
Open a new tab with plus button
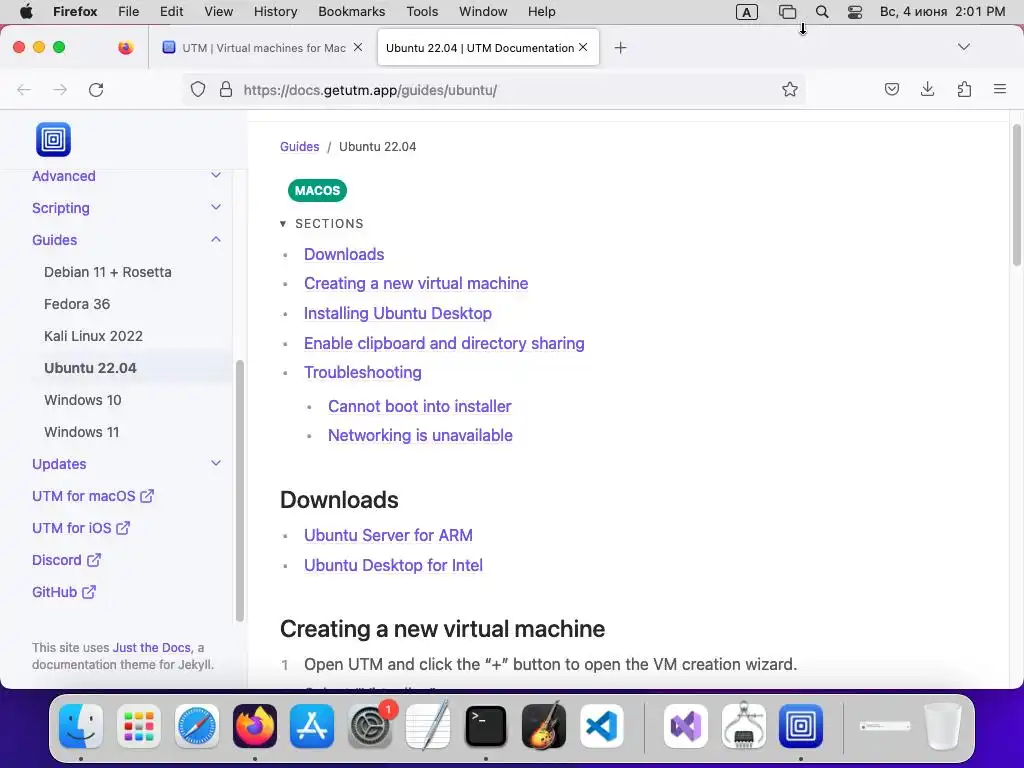[x=620, y=48]
